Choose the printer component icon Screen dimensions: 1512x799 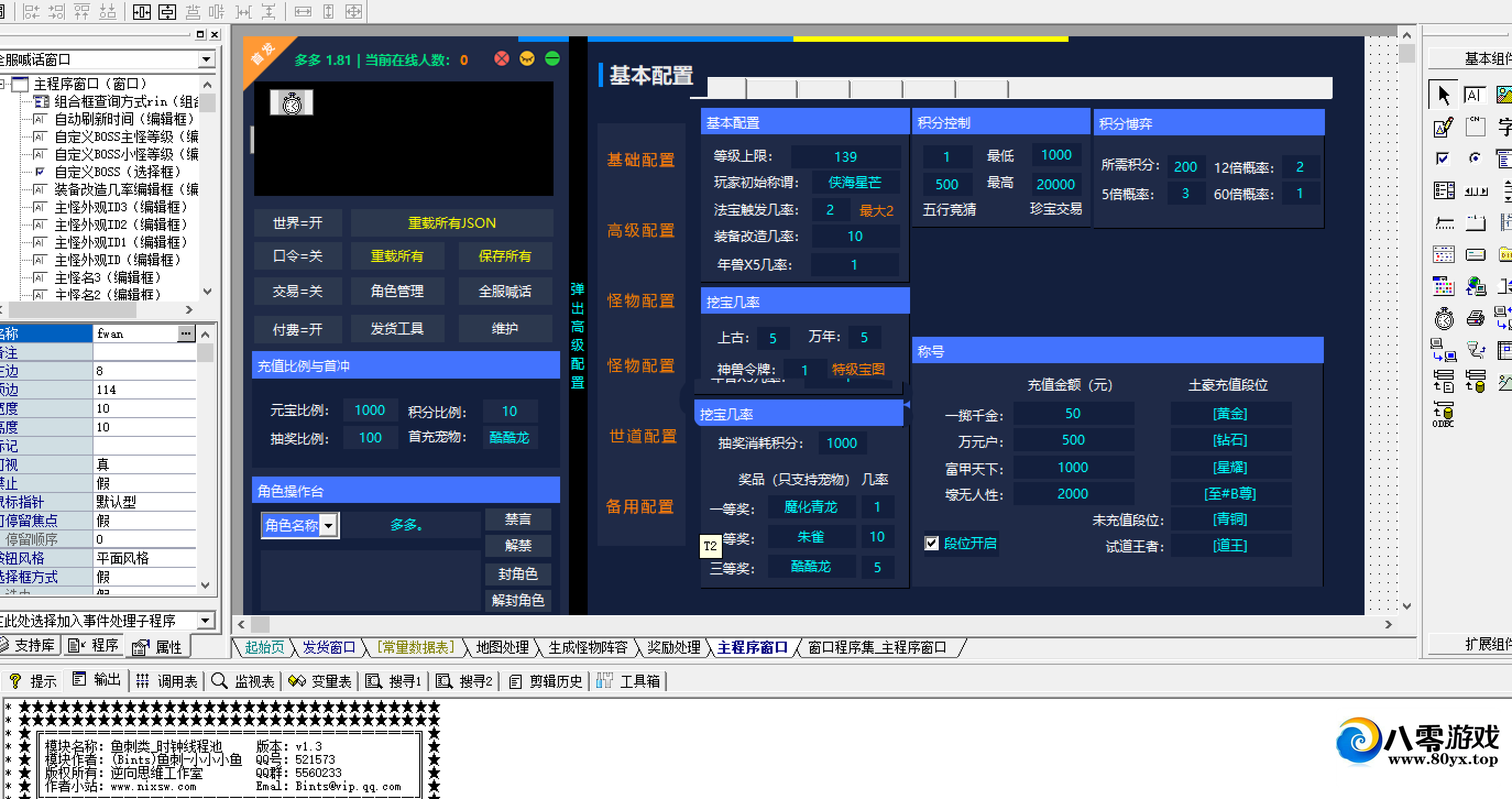point(1475,318)
